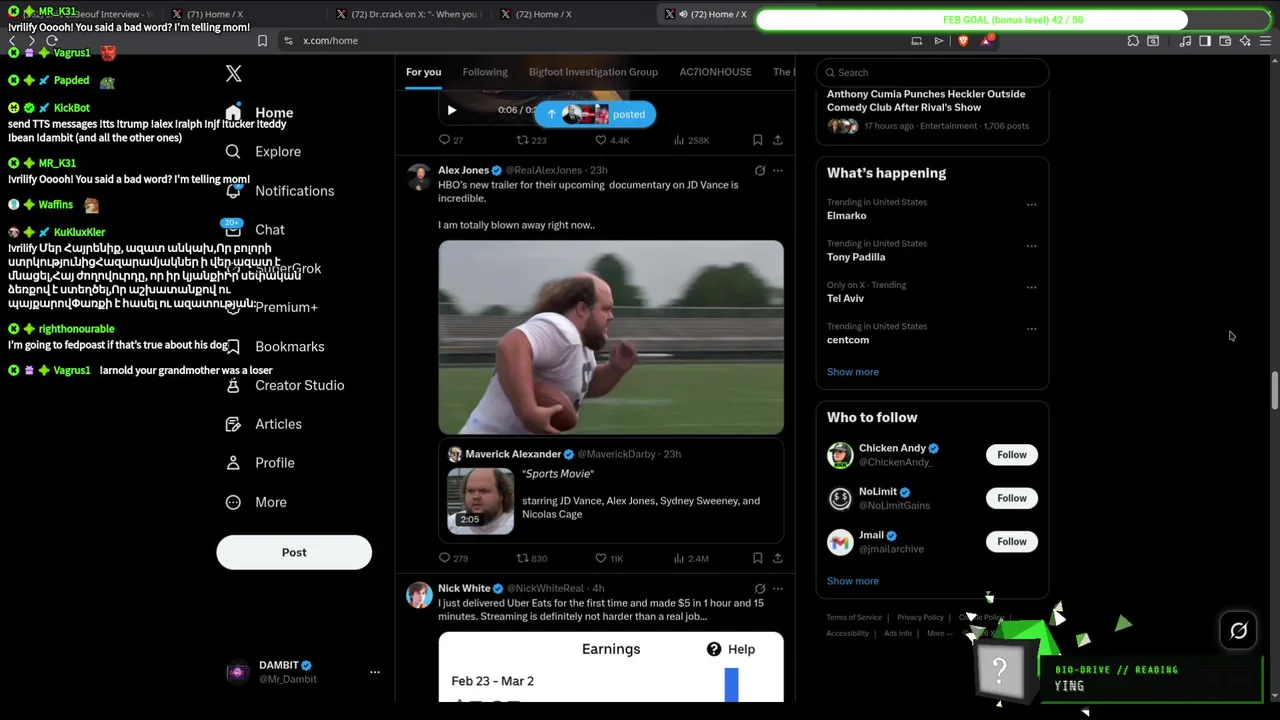The width and height of the screenshot is (1280, 720).
Task: Click the Brave shields lion icon
Action: click(963, 41)
